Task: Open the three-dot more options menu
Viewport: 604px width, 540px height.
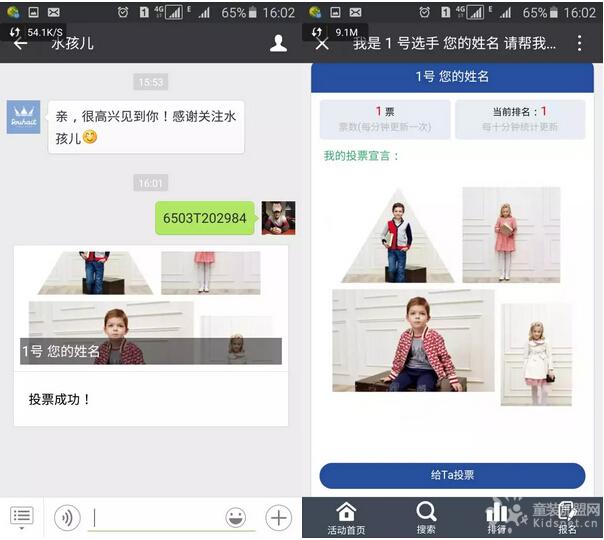Action: 579,44
